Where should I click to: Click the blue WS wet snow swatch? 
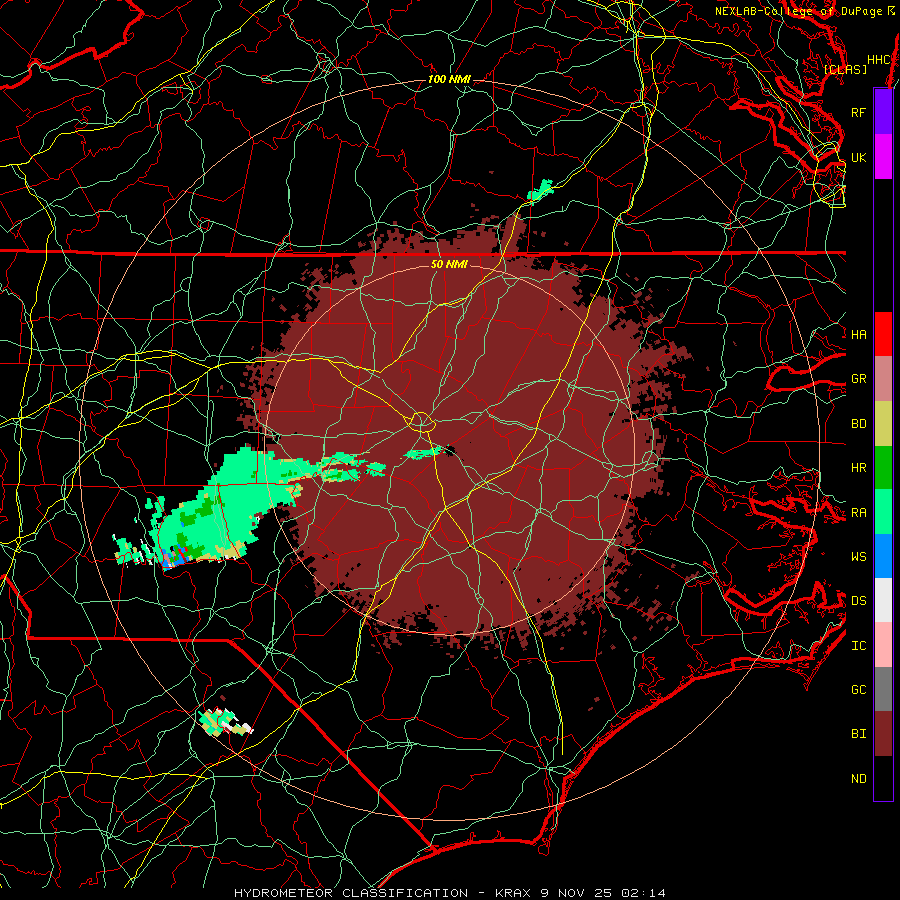pos(883,556)
